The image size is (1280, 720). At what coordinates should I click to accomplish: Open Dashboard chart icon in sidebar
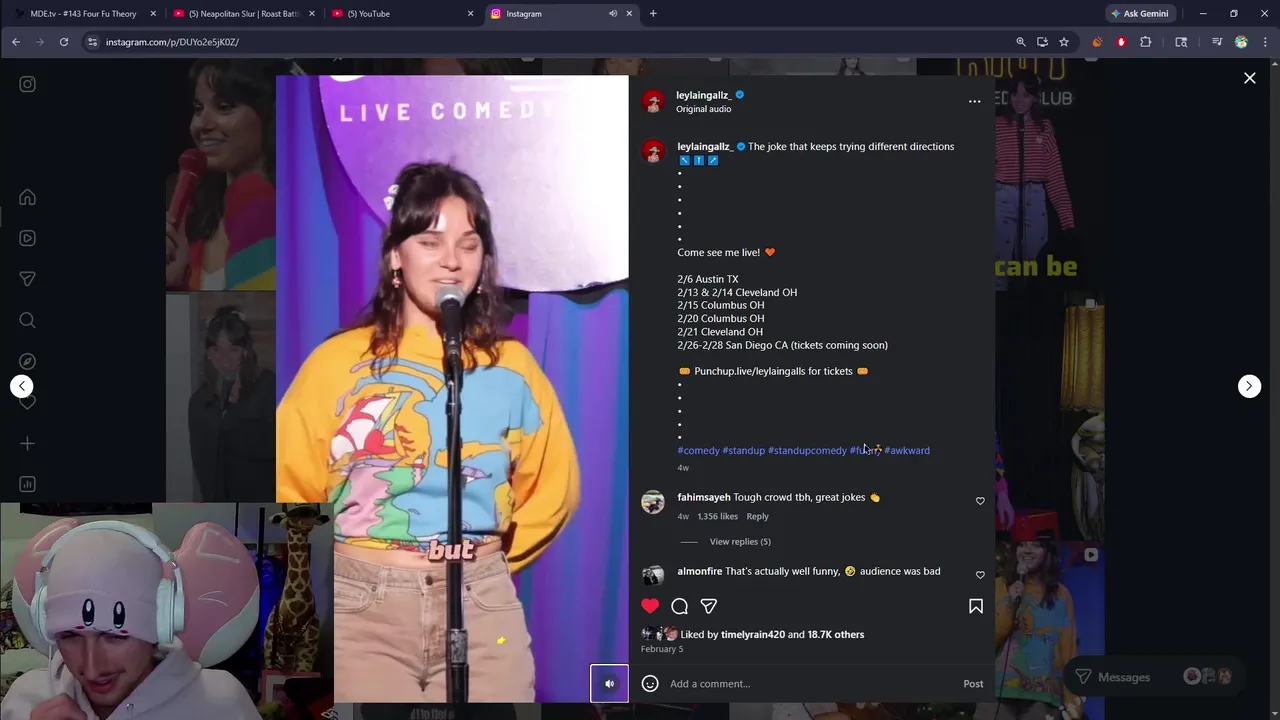[27, 484]
